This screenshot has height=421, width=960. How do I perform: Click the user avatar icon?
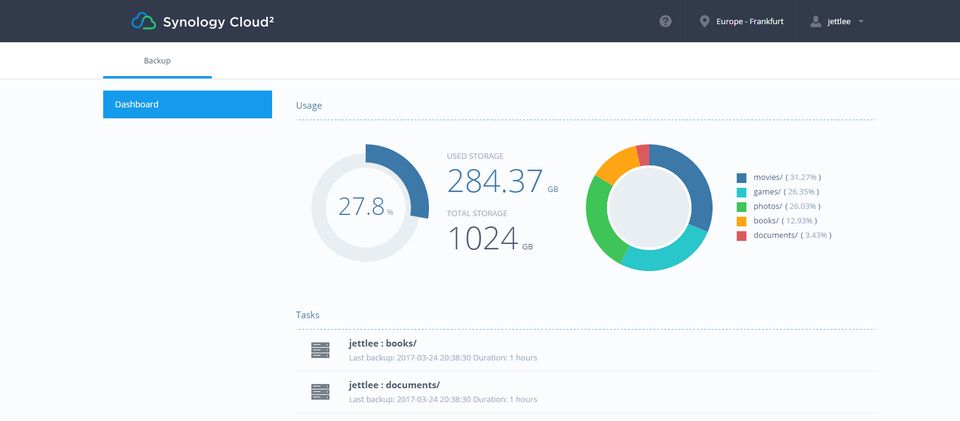pos(815,21)
